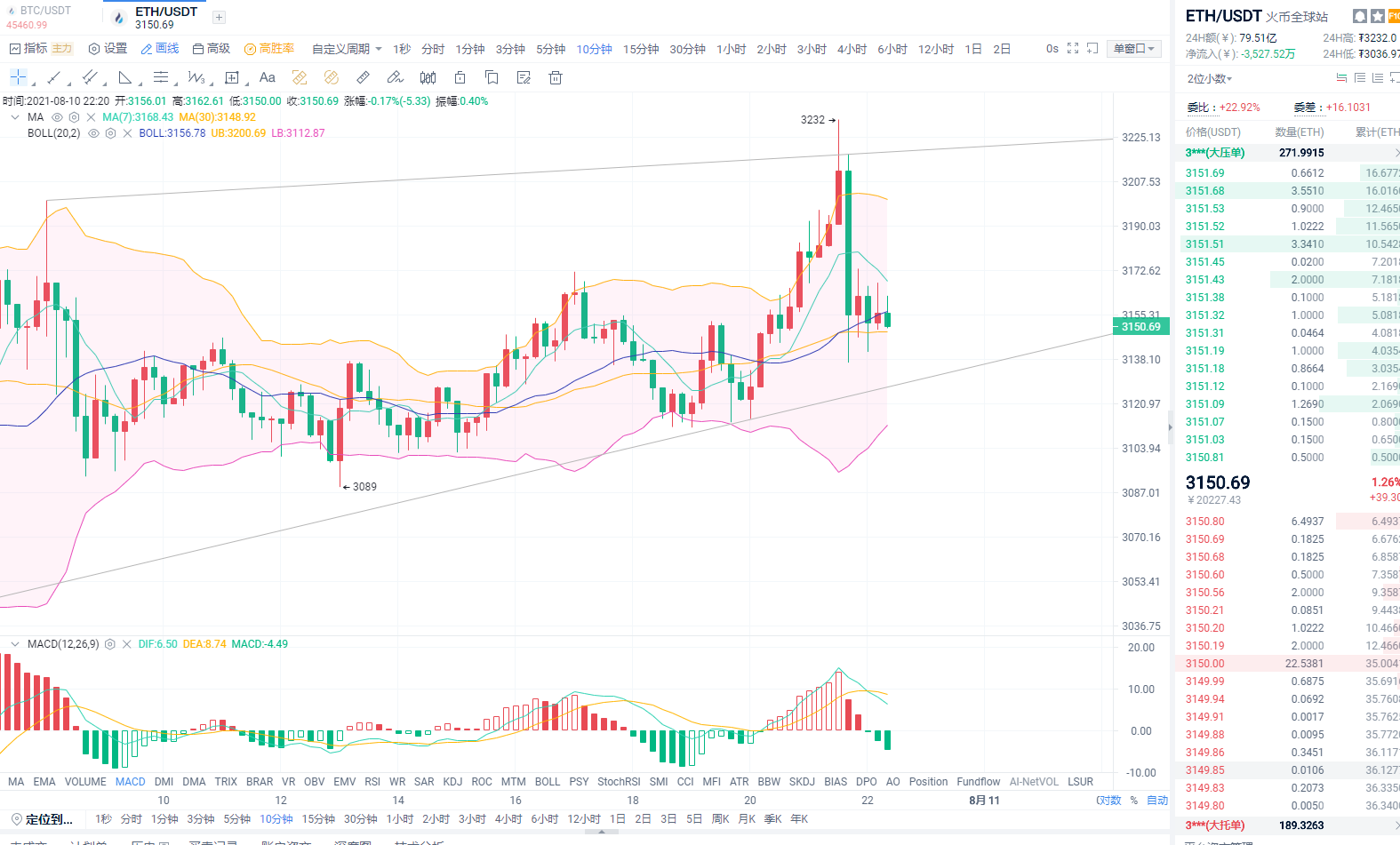1400x845 pixels.
Task: Select the Elliott wave W3 tool
Action: pyautogui.click(x=196, y=77)
